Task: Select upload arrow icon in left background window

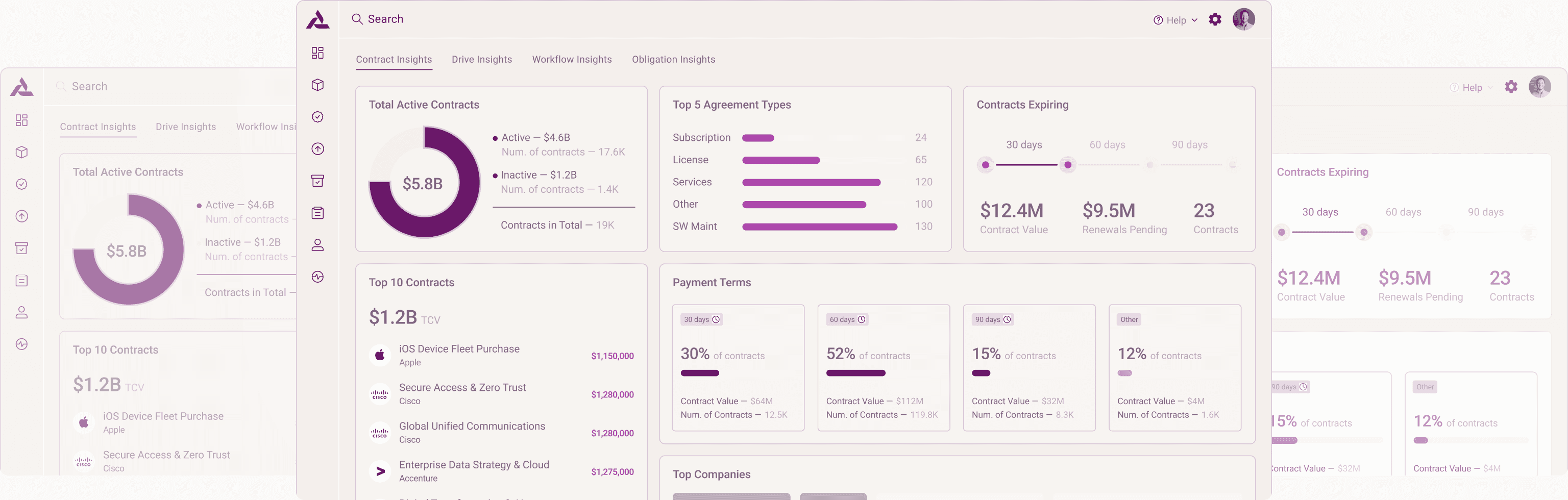Action: 21,216
